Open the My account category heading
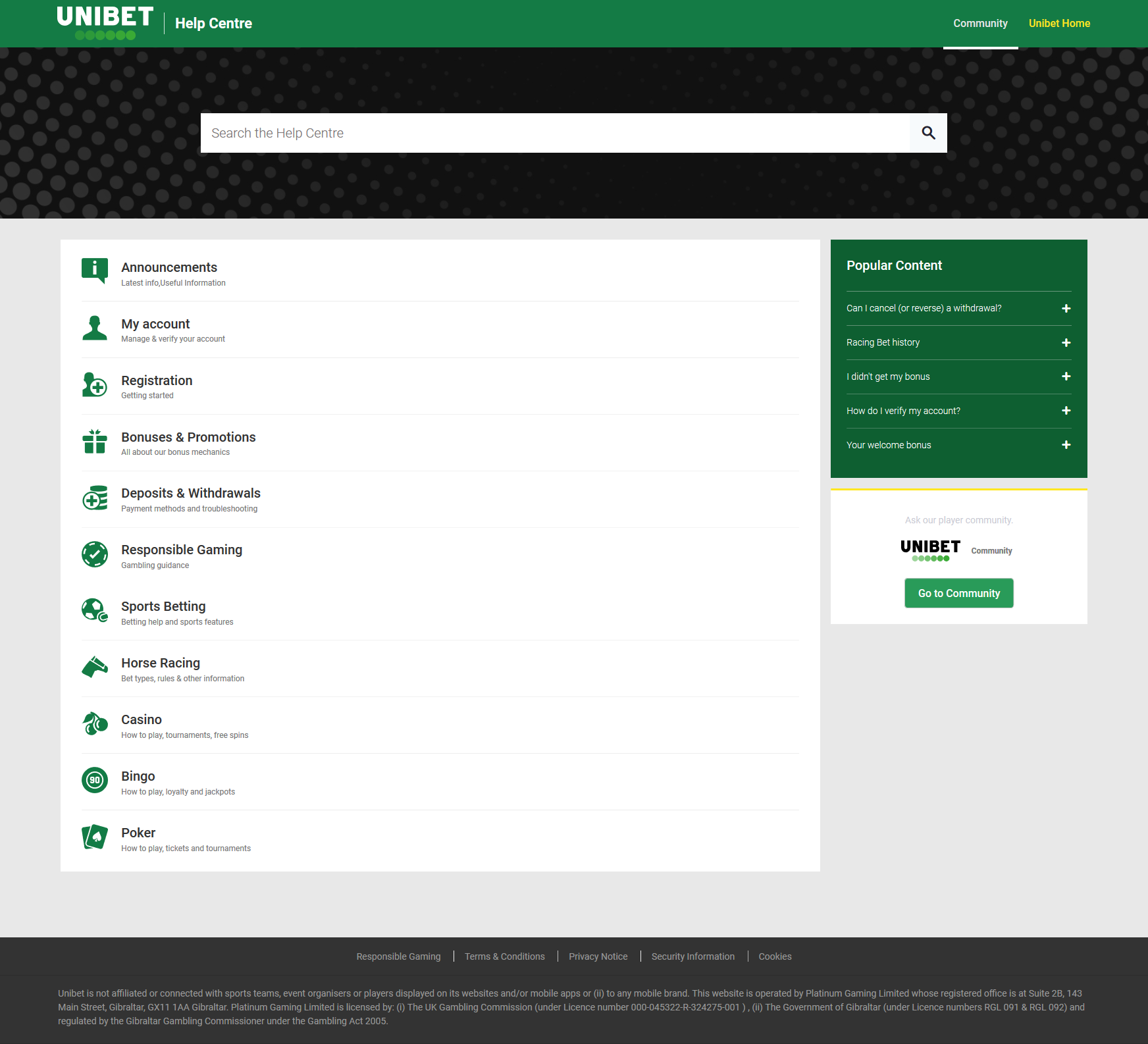Screen dimensions: 1148x1044 point(155,324)
